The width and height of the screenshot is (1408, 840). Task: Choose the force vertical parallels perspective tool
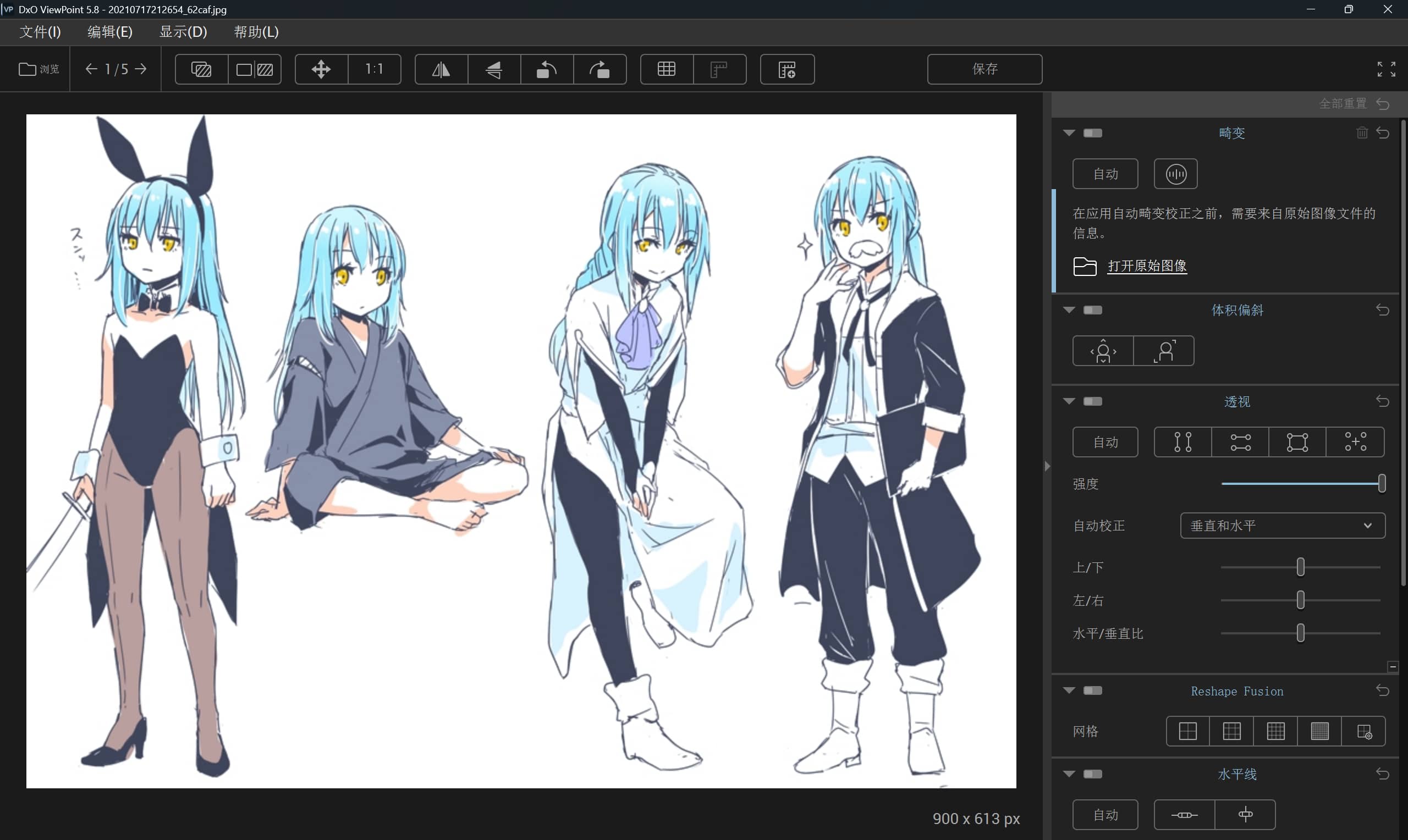[1182, 442]
